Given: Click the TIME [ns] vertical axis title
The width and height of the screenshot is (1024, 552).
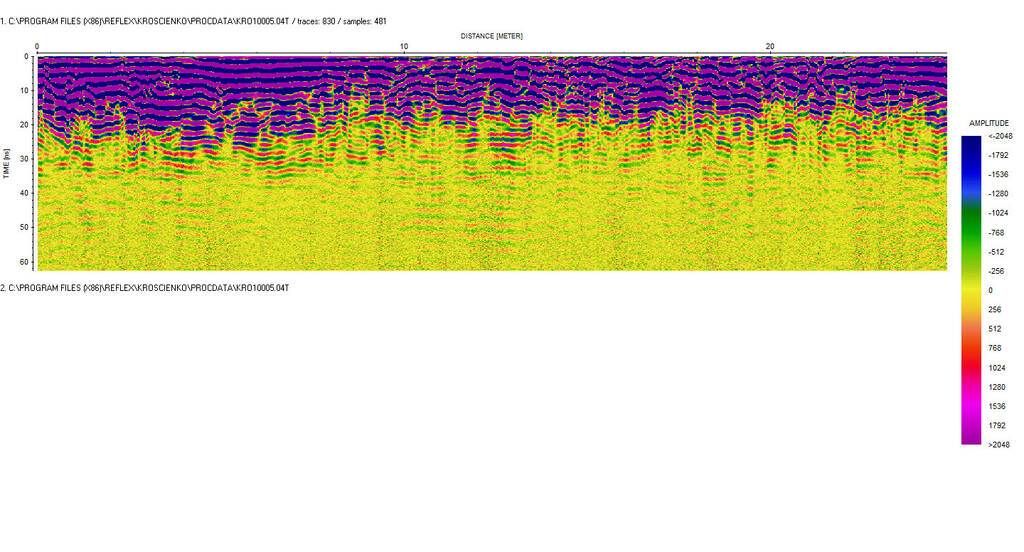Looking at the screenshot, I should pyautogui.click(x=7, y=163).
